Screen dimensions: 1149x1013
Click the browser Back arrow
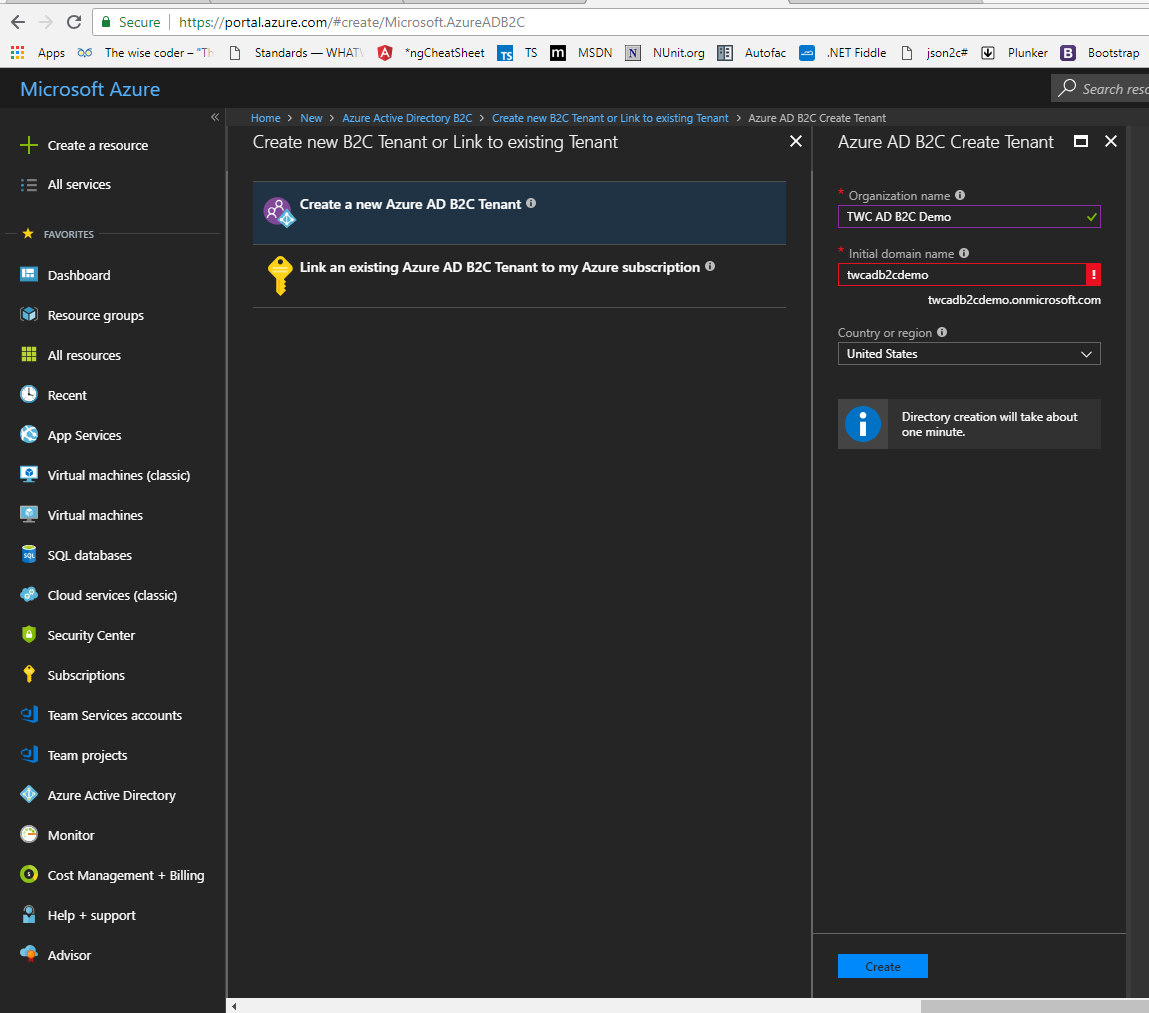[x=18, y=22]
